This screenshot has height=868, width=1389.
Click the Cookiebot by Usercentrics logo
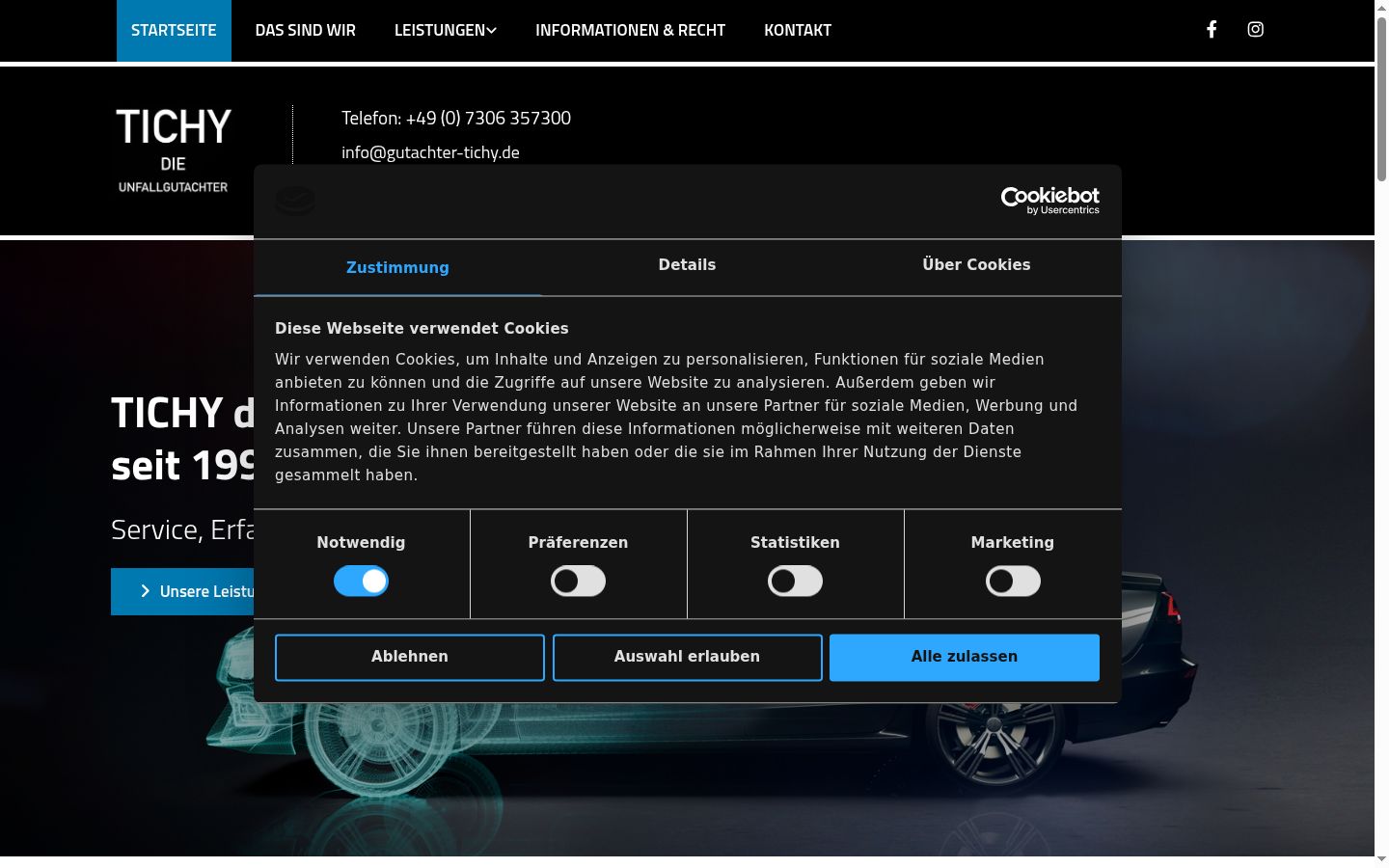(x=1050, y=201)
